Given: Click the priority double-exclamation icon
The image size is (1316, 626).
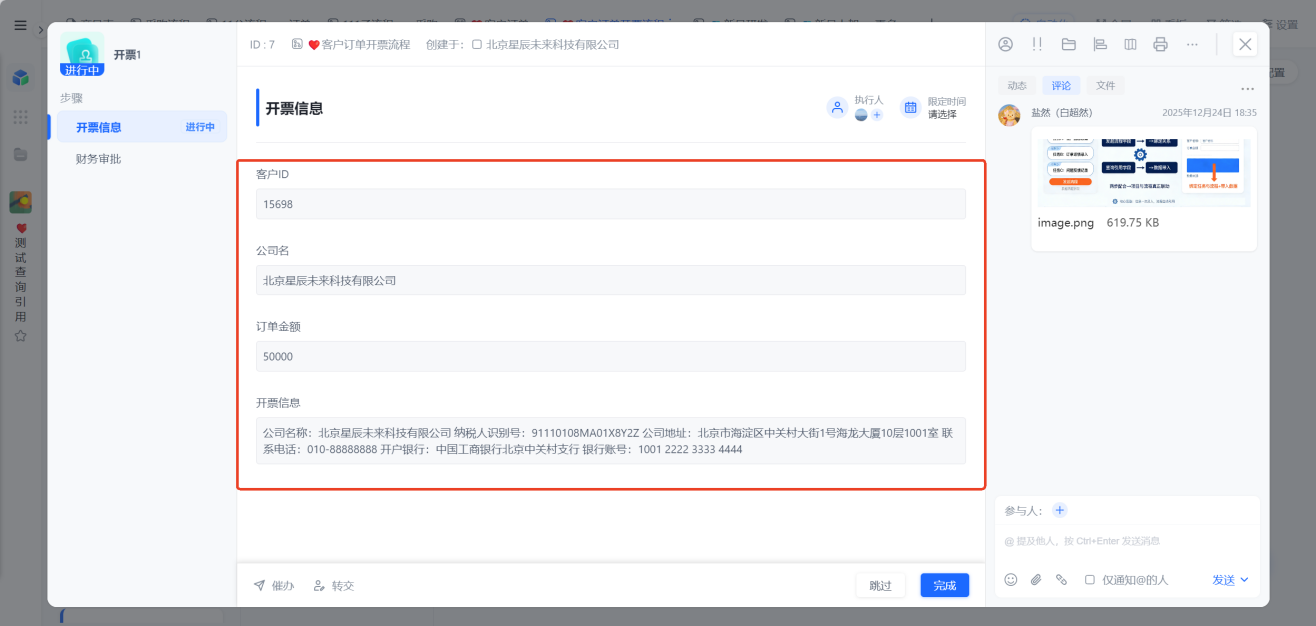Looking at the screenshot, I should (x=1037, y=44).
